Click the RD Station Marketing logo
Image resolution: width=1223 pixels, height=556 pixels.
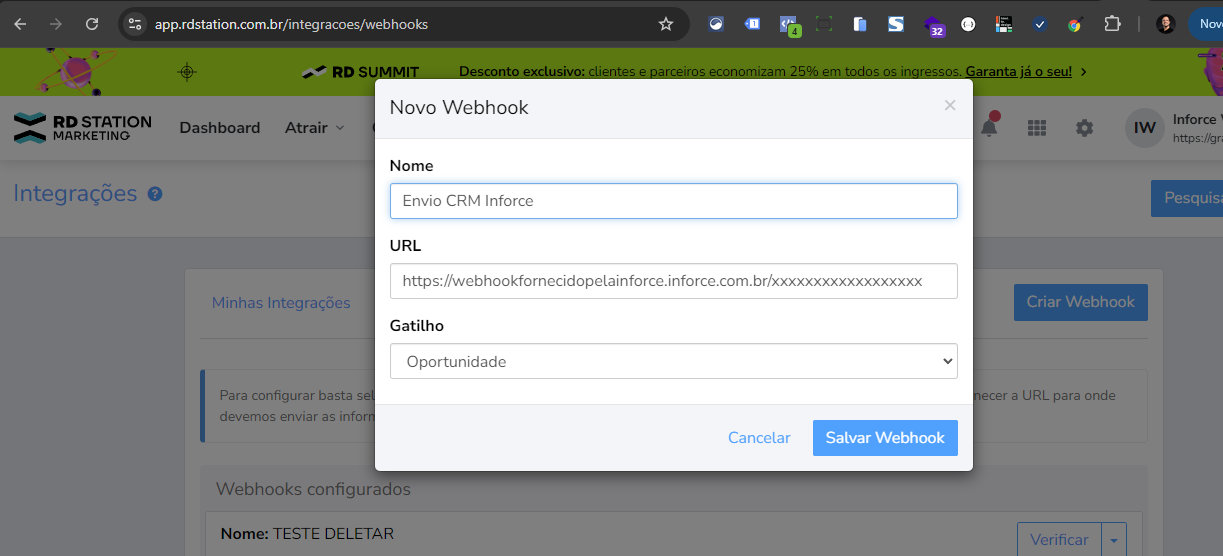[x=83, y=127]
